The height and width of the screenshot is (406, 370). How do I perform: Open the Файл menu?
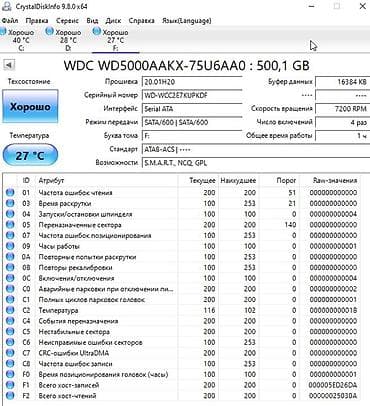(x=10, y=21)
